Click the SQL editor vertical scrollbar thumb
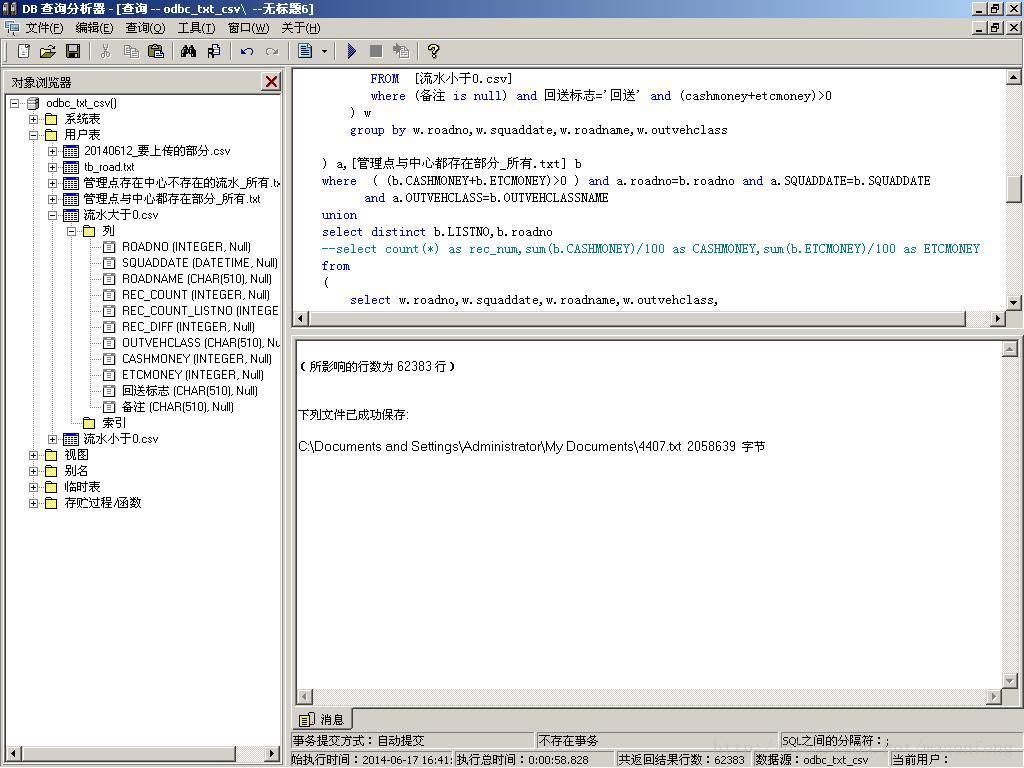The width and height of the screenshot is (1024, 768). pos(1014,189)
